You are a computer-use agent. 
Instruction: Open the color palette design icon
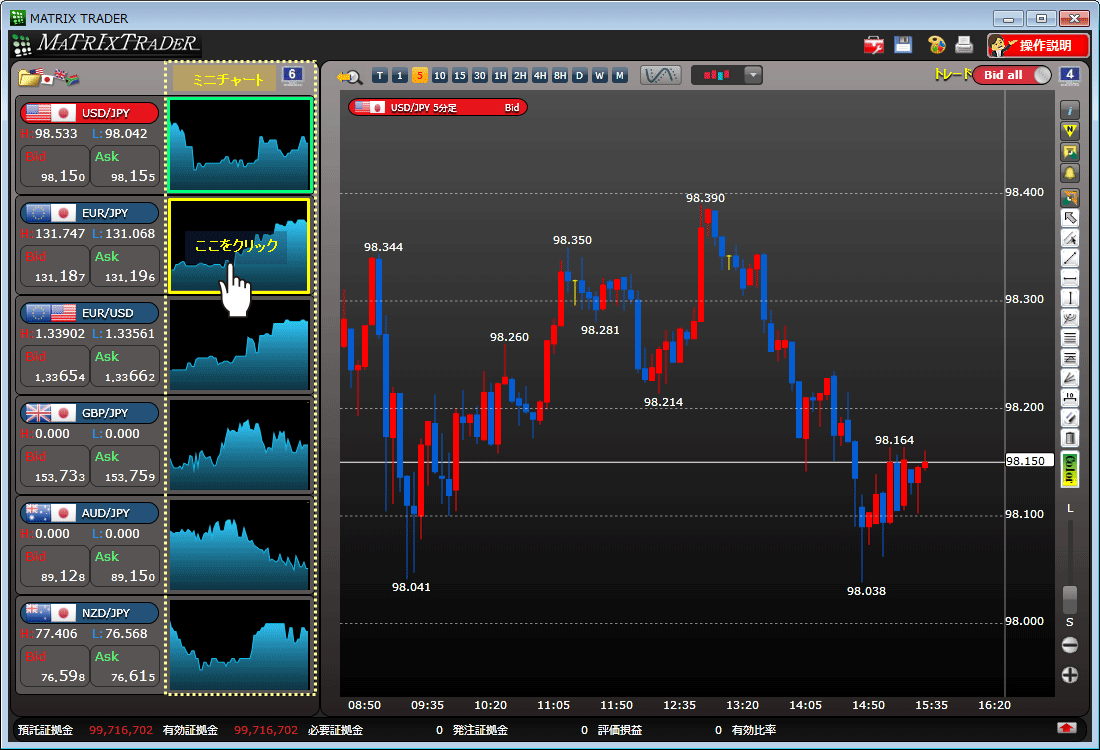[x=936, y=45]
